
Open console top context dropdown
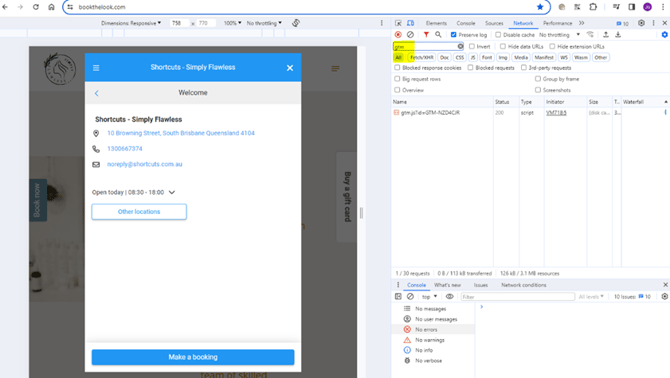pos(429,296)
